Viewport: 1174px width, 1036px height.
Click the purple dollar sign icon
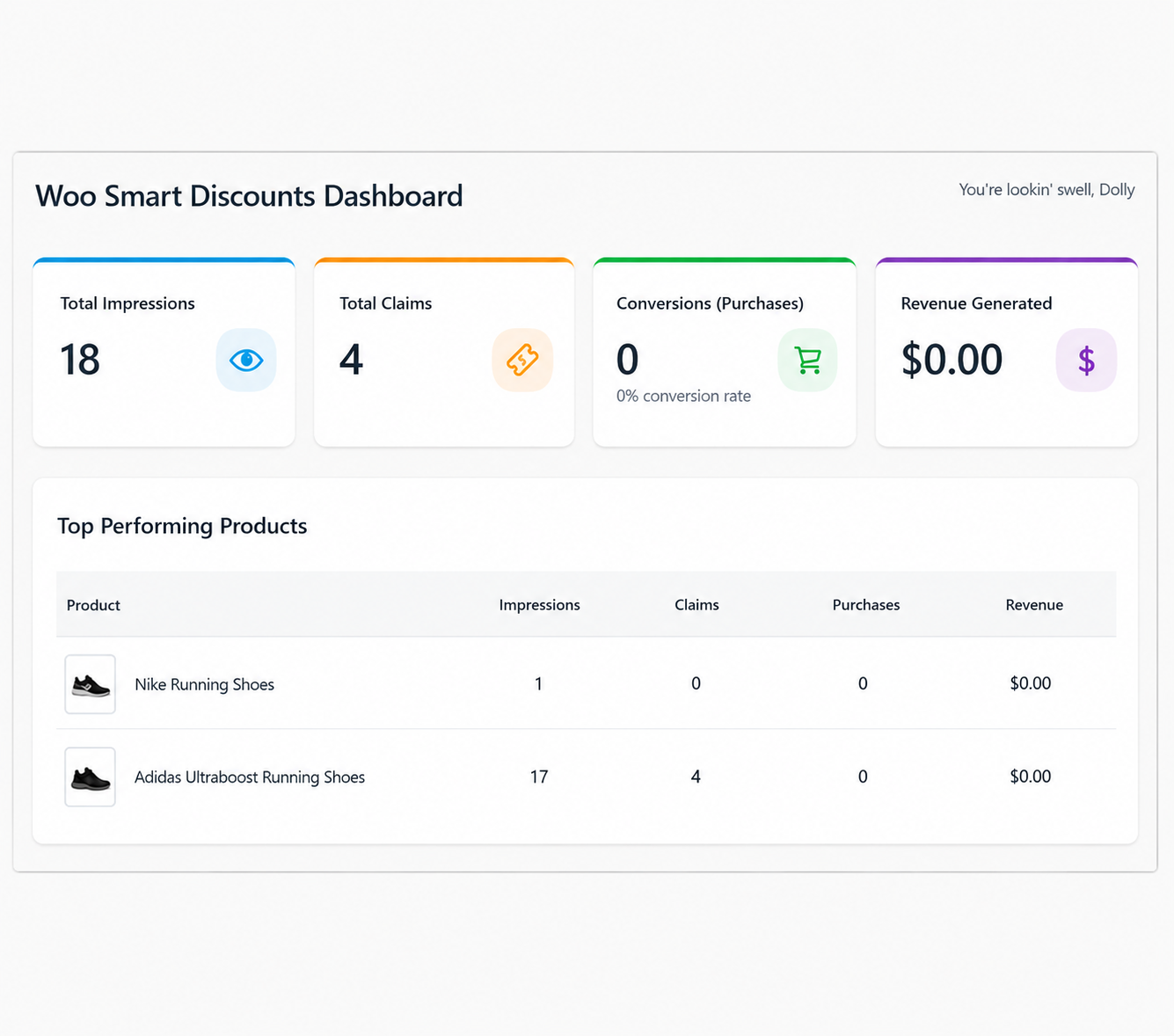point(1086,360)
